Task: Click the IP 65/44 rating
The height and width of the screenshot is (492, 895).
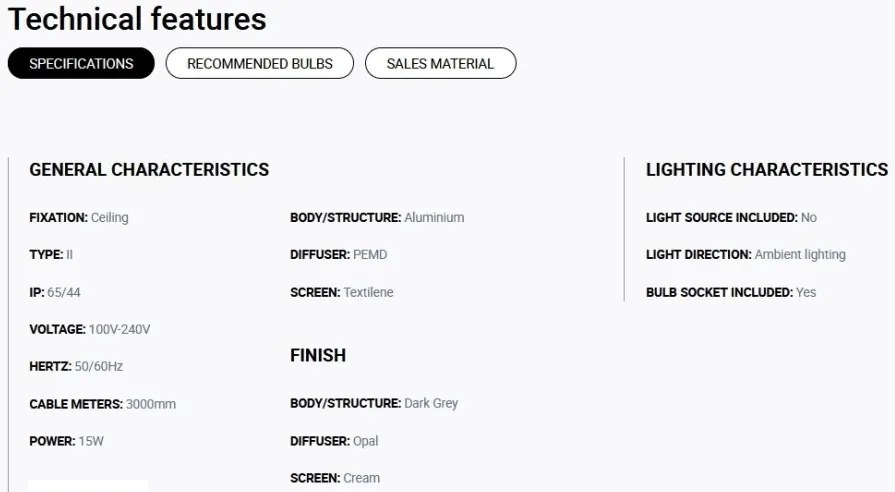Action: (55, 292)
